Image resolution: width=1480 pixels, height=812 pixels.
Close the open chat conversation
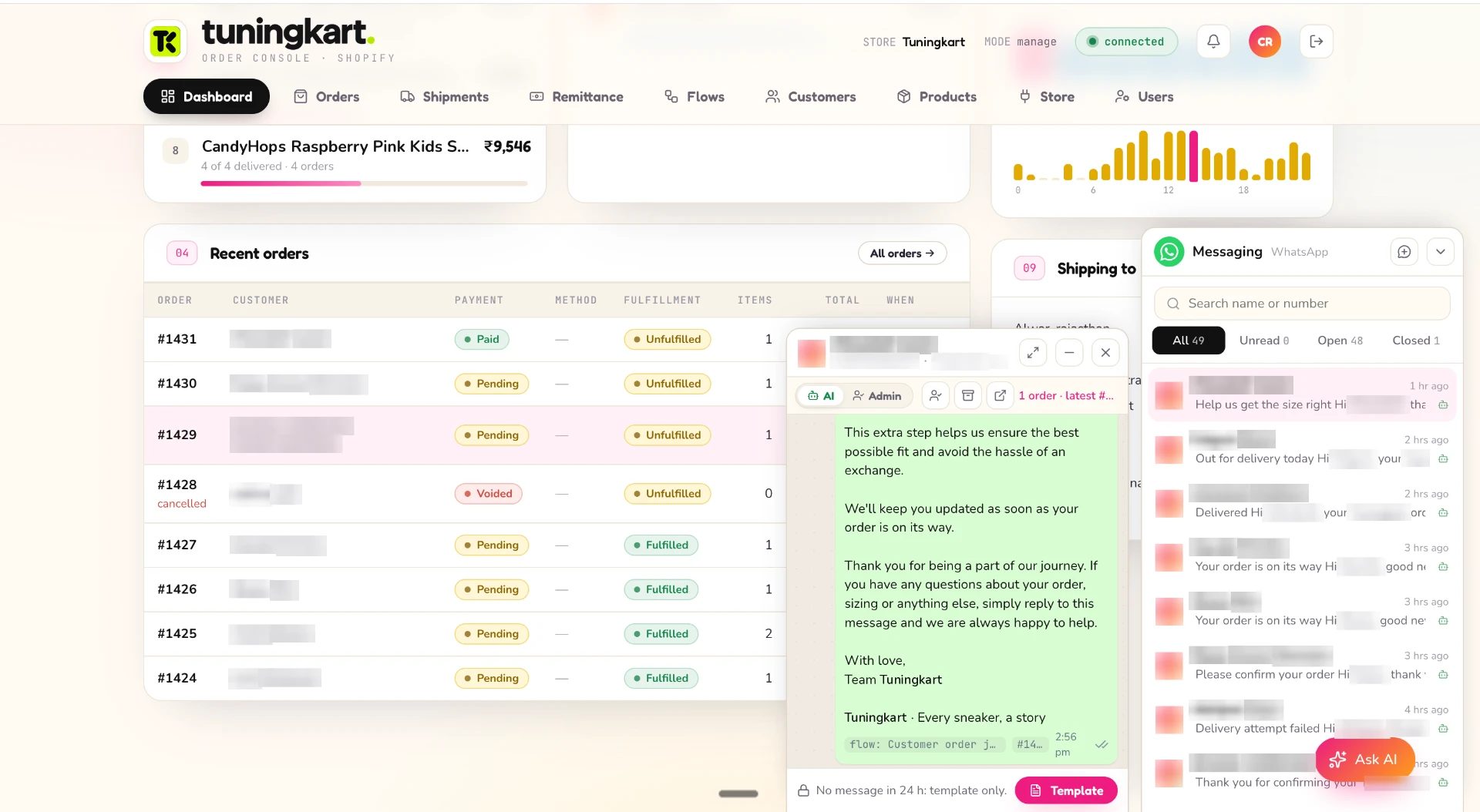(x=1105, y=352)
